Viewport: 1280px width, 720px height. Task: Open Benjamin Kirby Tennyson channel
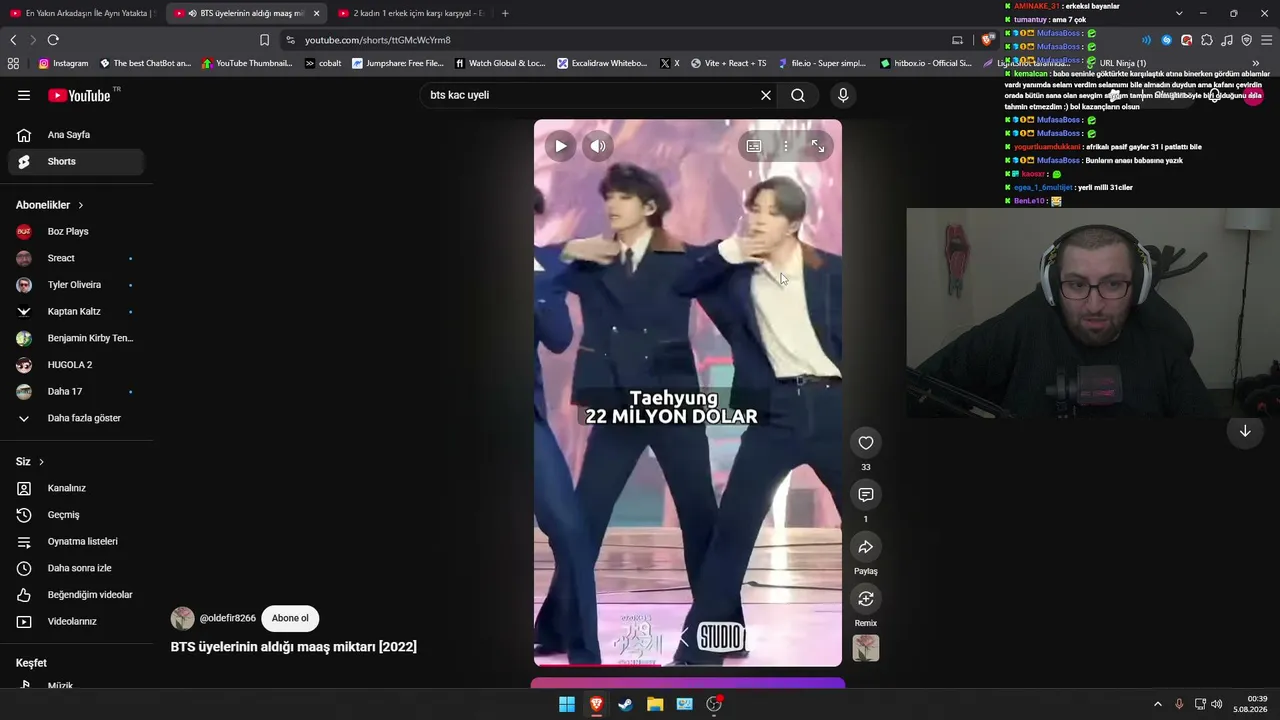point(76,338)
